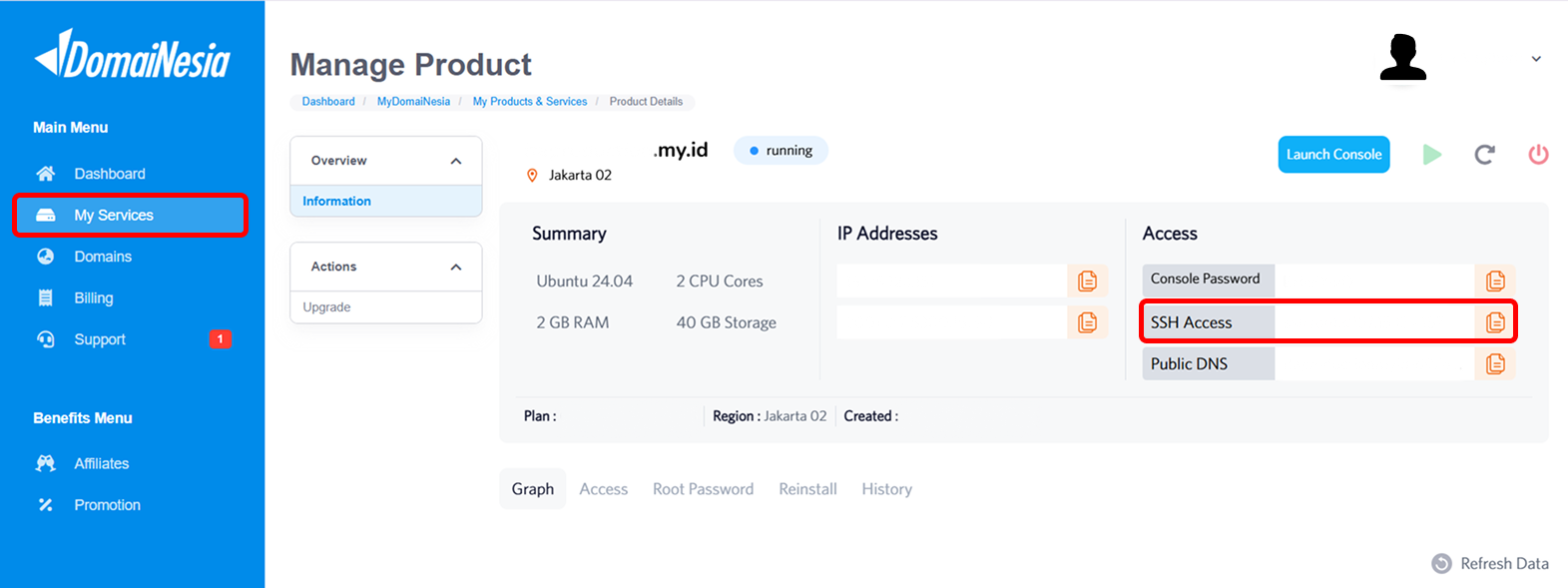Select the History tab
This screenshot has width=1568, height=588.
tap(886, 489)
